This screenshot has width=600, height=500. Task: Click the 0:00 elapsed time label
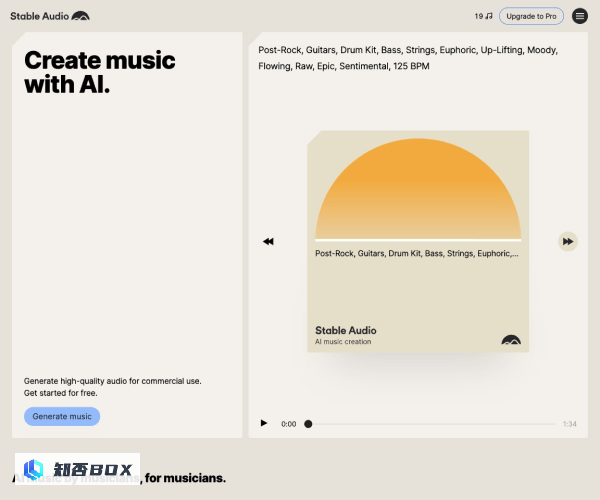click(289, 424)
